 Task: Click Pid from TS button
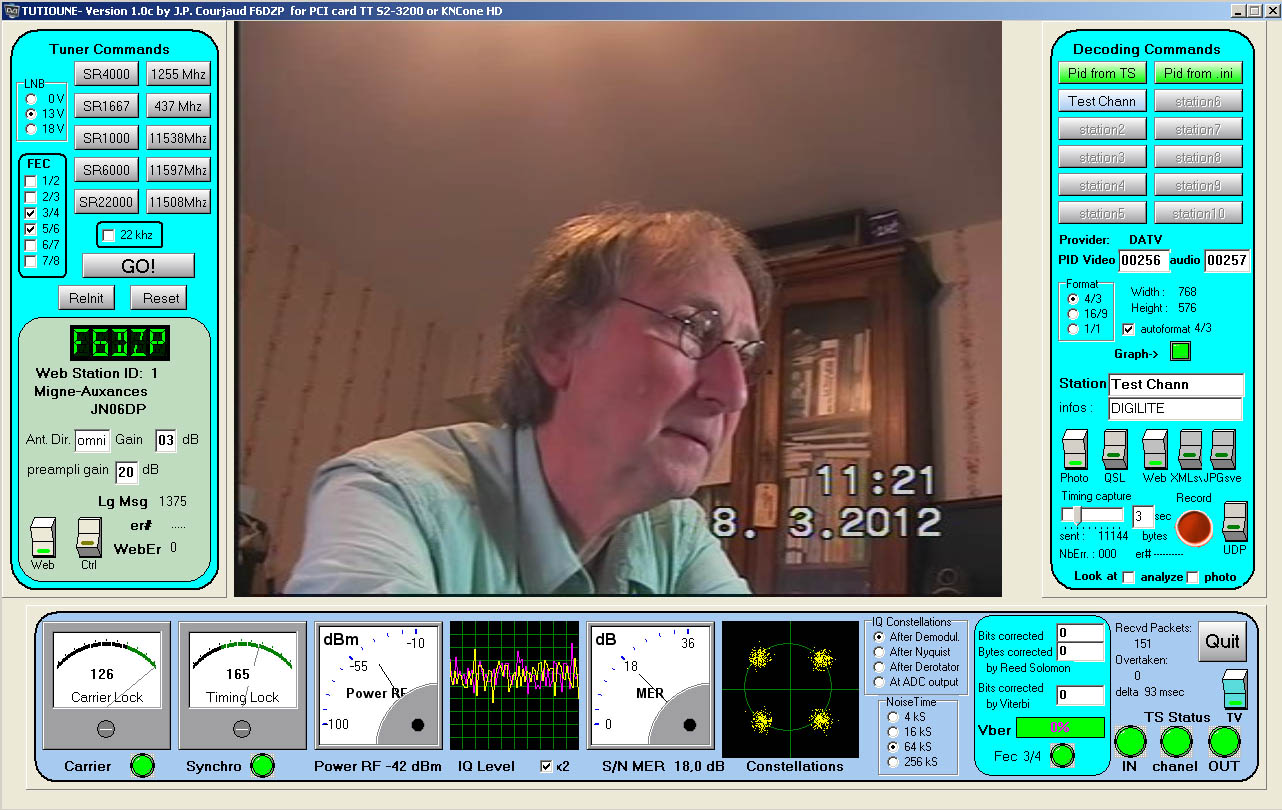coord(1102,73)
